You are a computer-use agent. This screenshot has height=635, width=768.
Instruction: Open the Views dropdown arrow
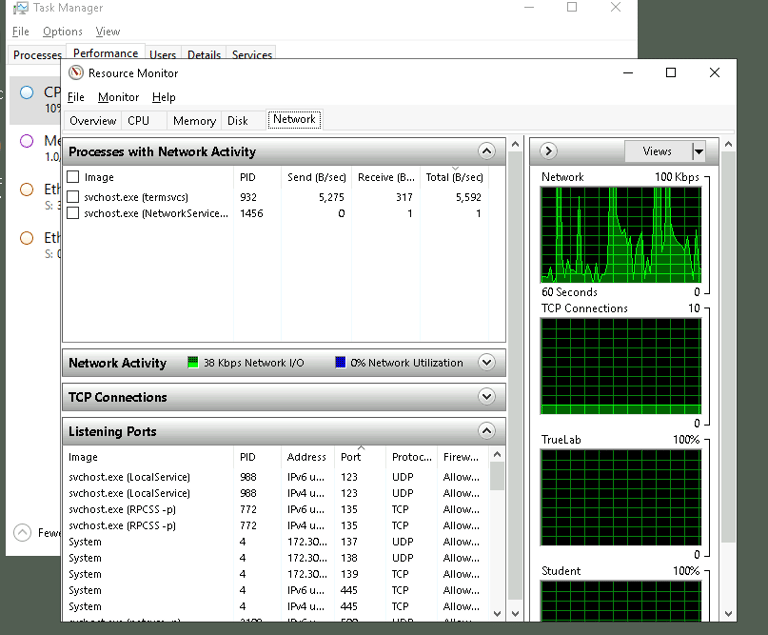(x=699, y=151)
